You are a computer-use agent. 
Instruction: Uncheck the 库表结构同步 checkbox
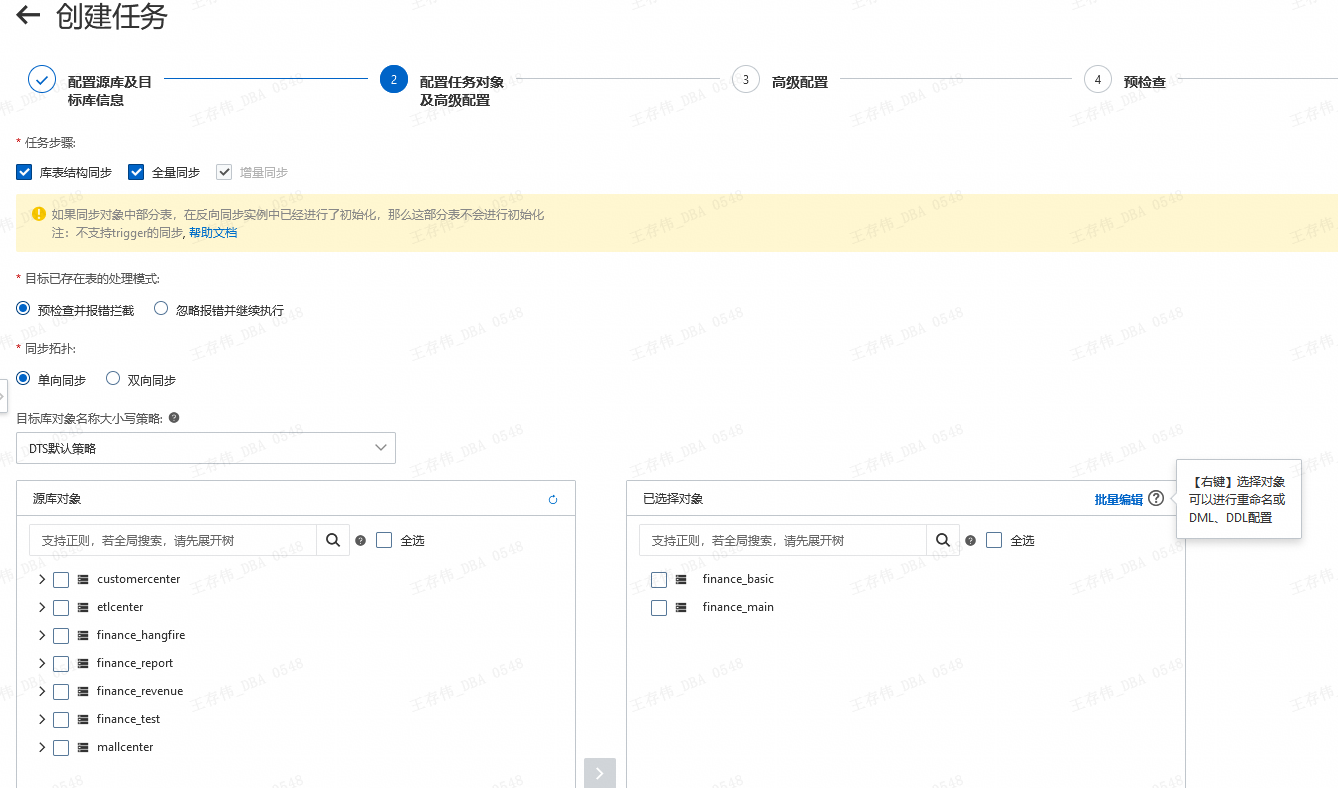25,172
